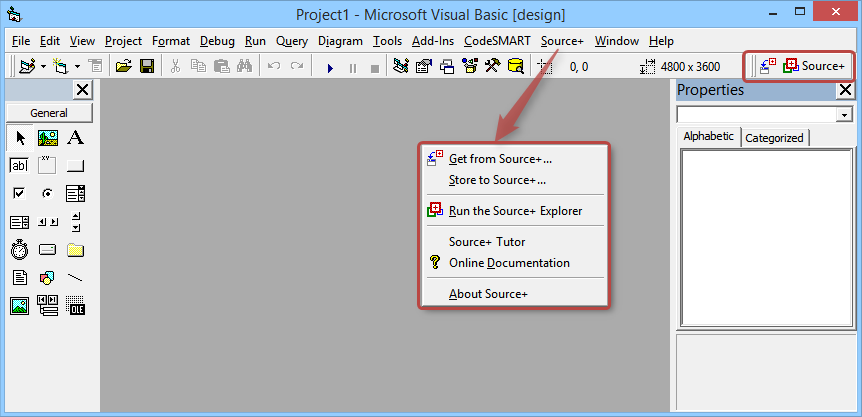Click the Paste toolbar icon

tap(221, 66)
